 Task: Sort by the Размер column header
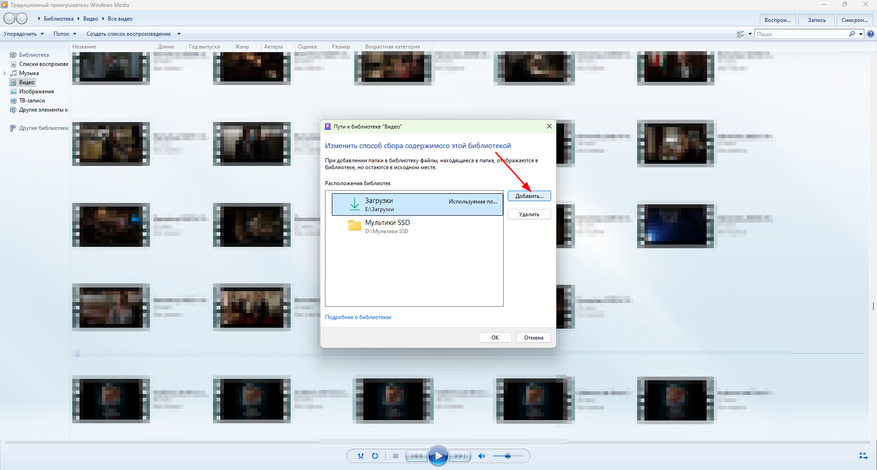point(341,47)
